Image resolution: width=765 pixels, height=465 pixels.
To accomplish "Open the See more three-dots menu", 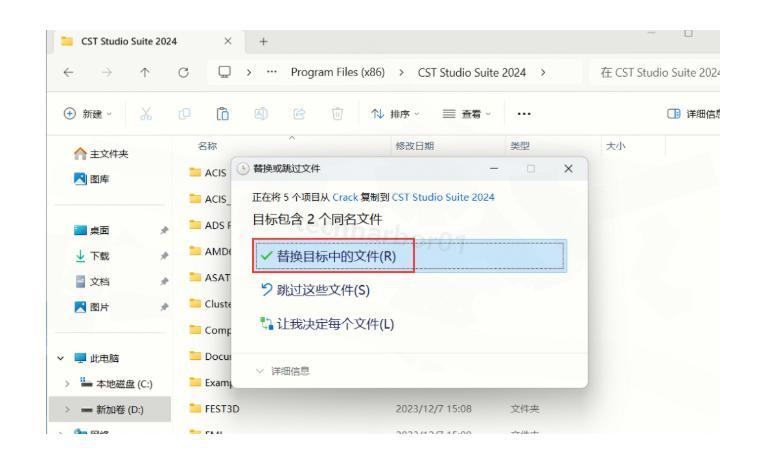I will pos(524,114).
